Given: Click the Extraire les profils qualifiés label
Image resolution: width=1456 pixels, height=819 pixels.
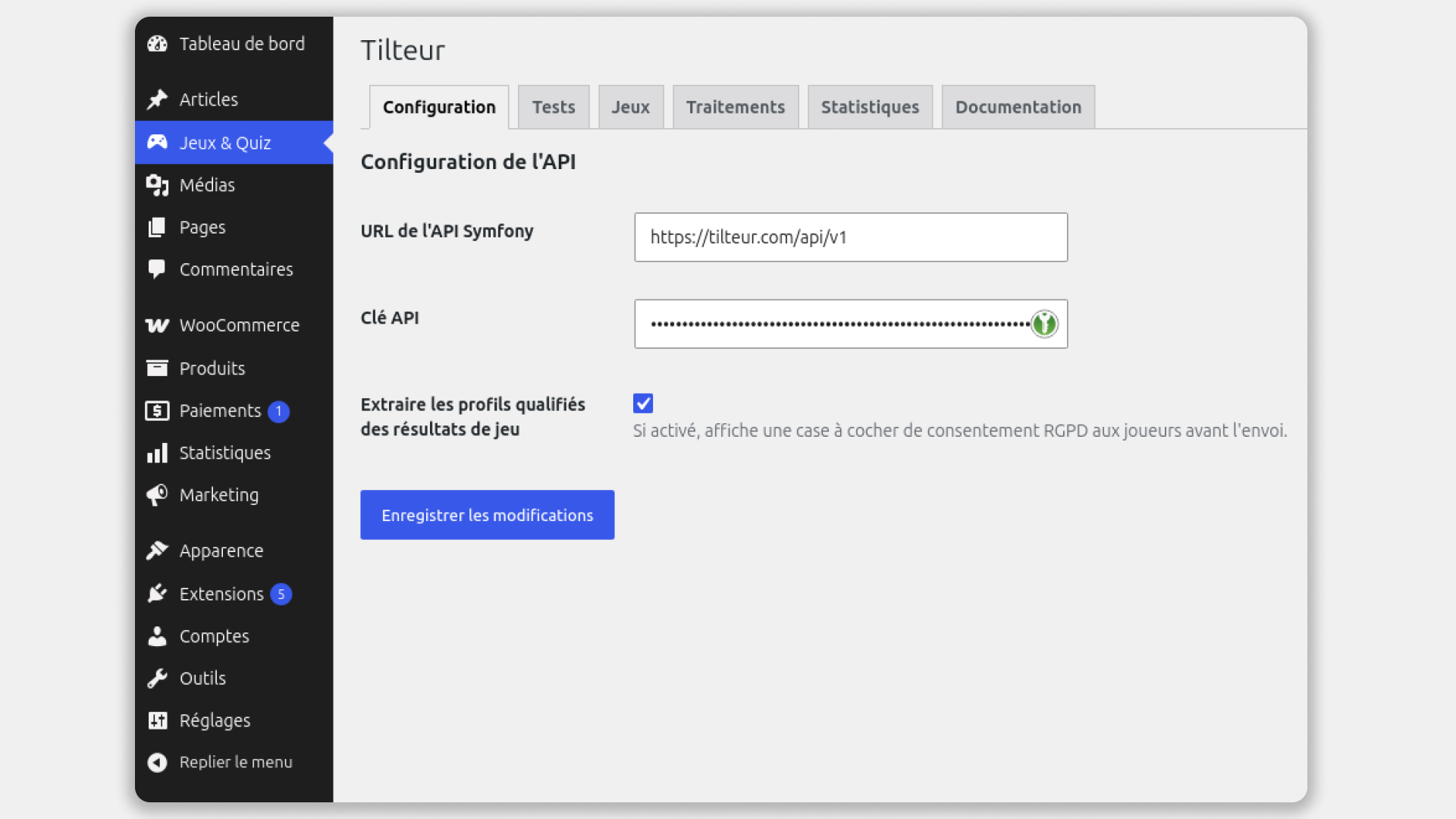Looking at the screenshot, I should 472,416.
